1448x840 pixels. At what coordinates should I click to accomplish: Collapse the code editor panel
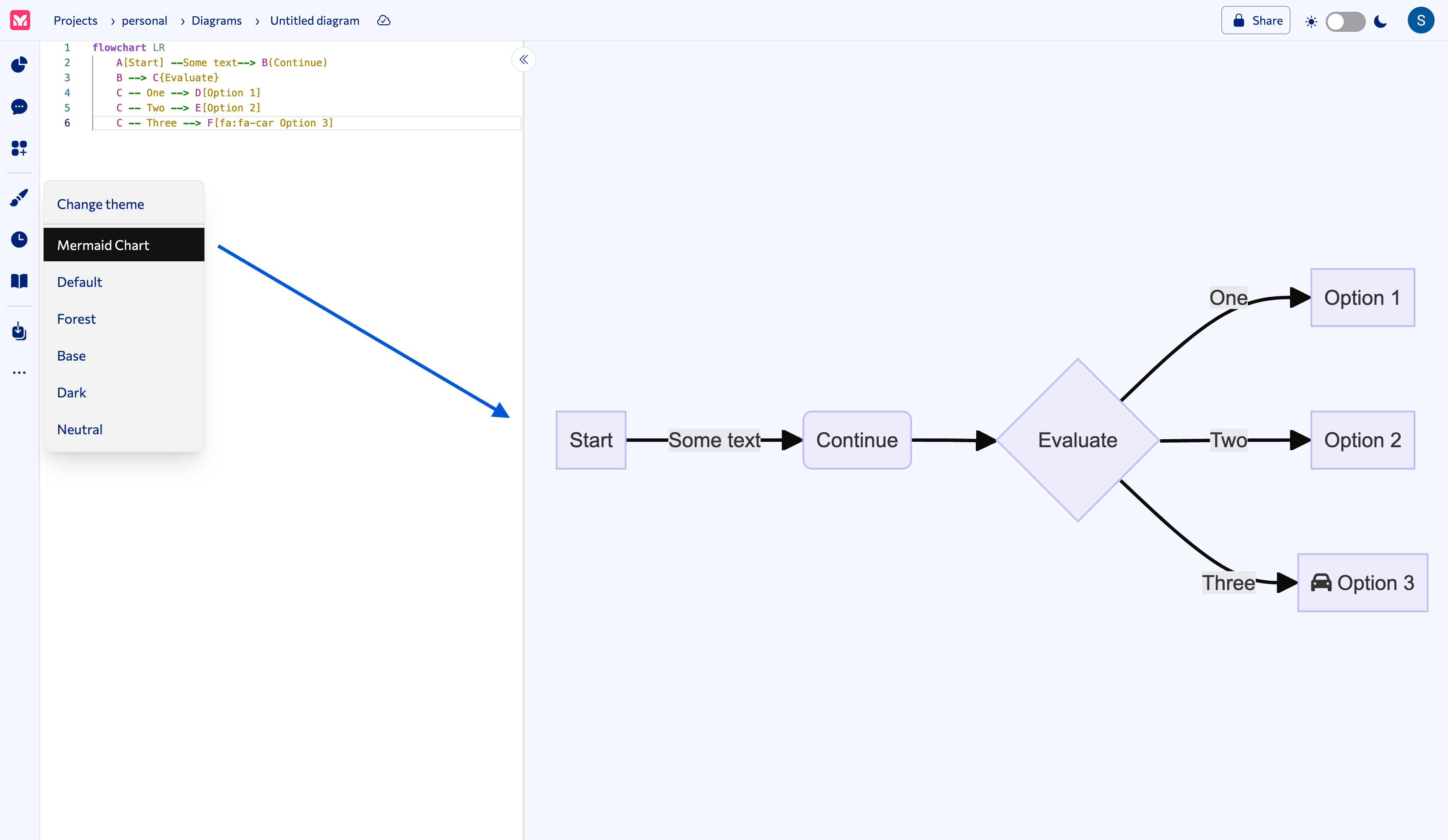point(523,59)
